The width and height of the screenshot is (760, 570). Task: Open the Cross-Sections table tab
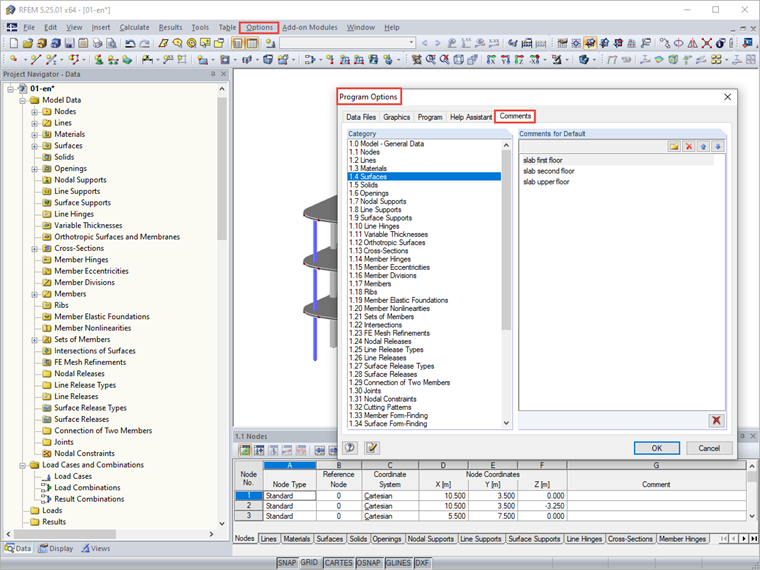(630, 538)
